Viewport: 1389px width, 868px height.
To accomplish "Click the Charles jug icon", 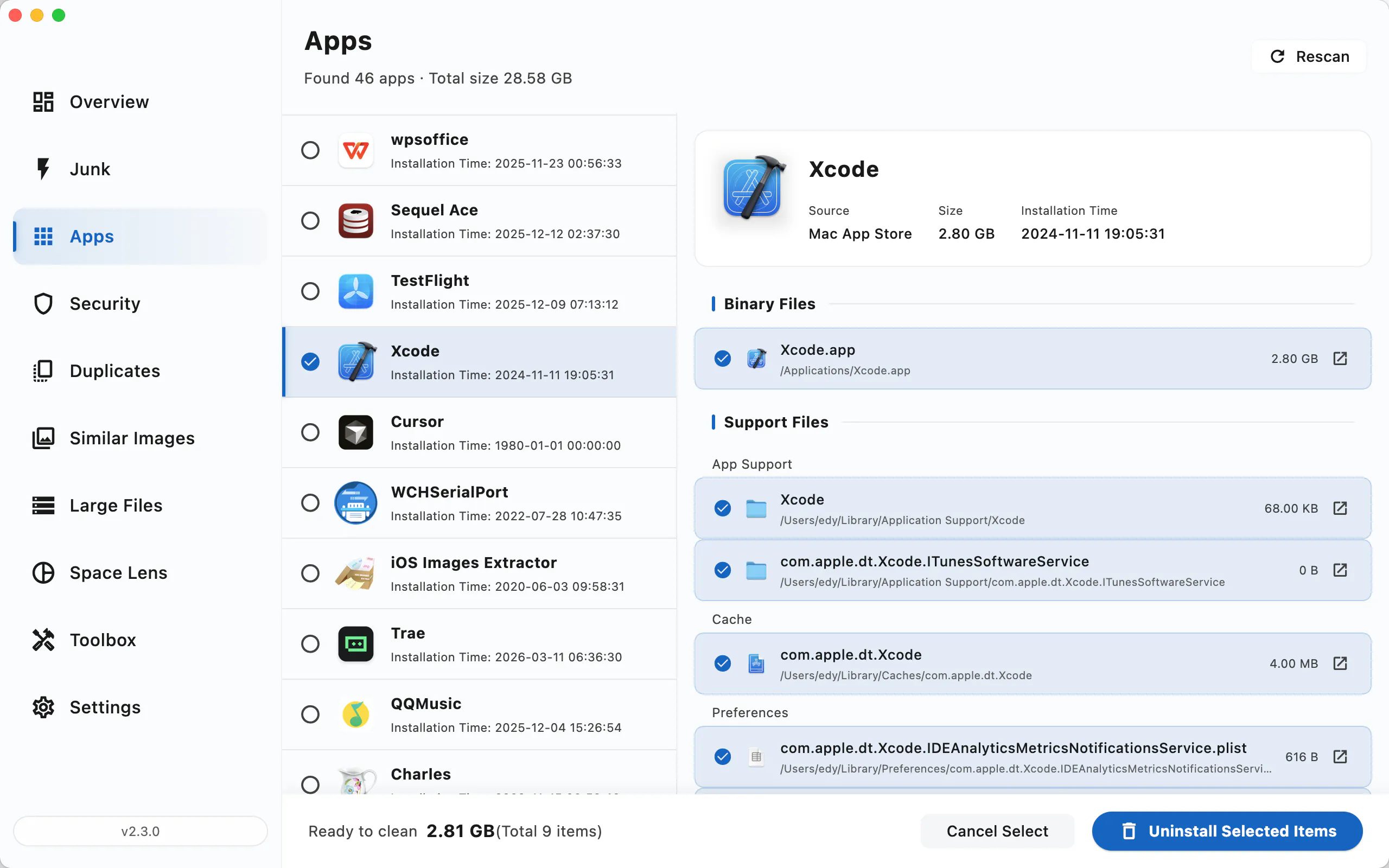I will (357, 781).
